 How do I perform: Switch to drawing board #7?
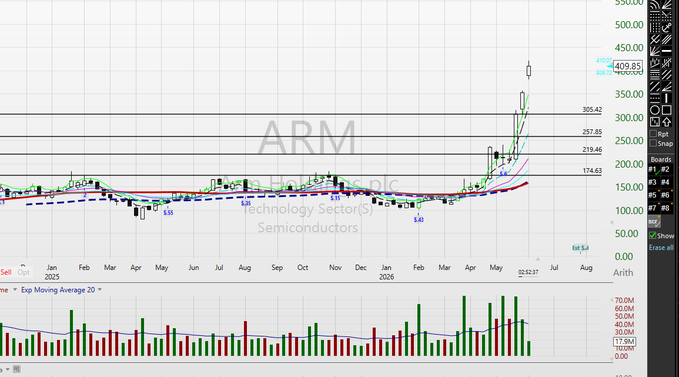pyautogui.click(x=653, y=208)
